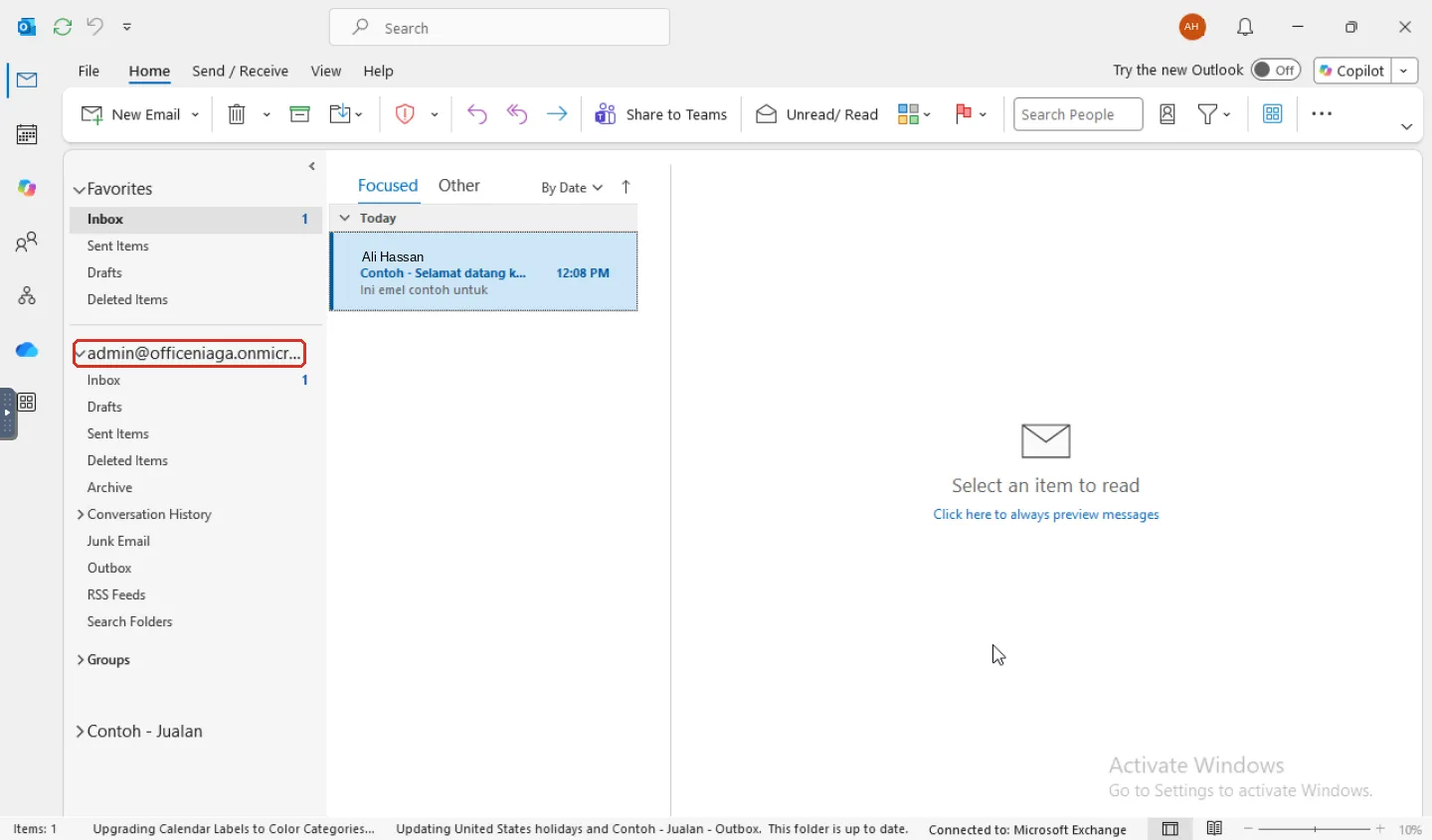Adjust the zoom slider in status bar
This screenshot has height=840, width=1432.
(1315, 829)
